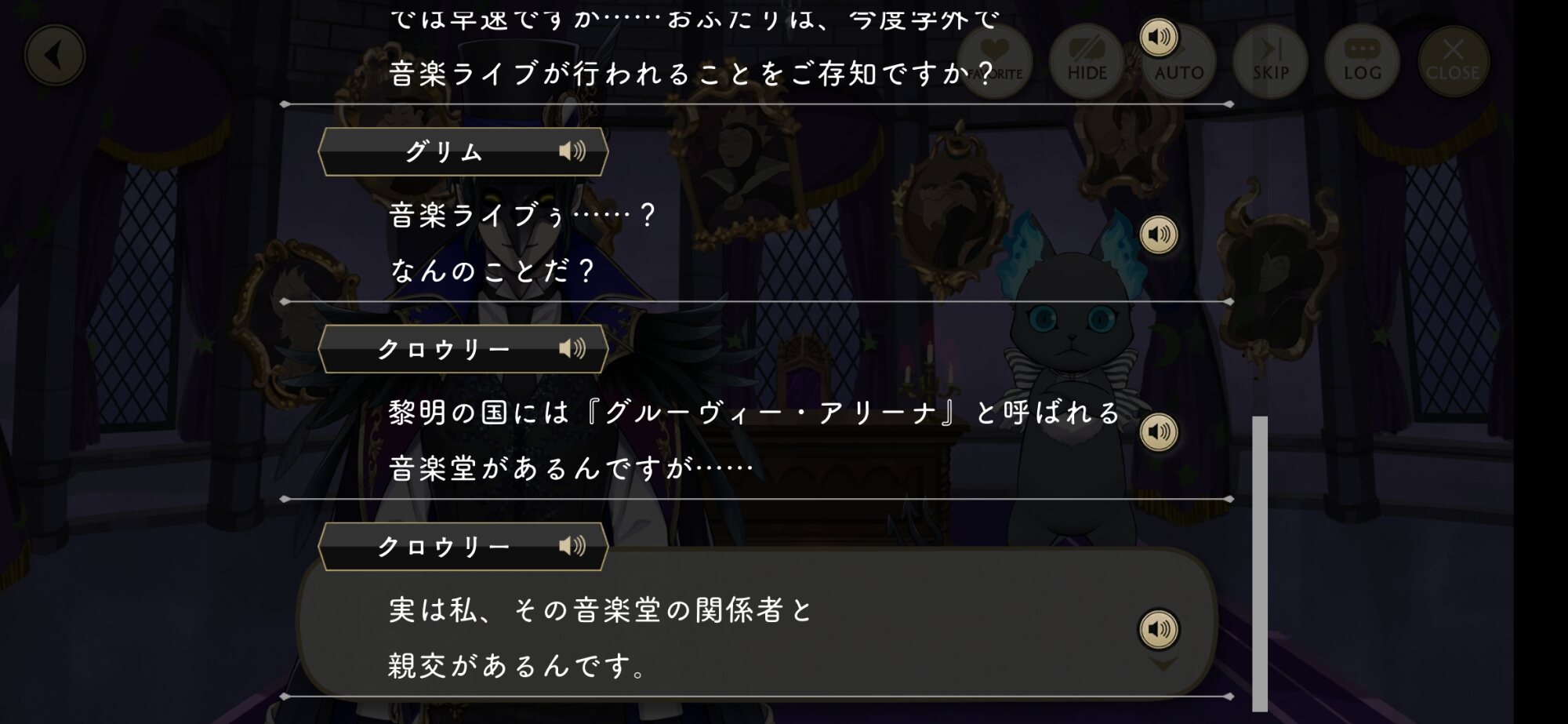Select the グリム name tab
Viewport: 1568px width, 724px height.
pyautogui.click(x=463, y=151)
